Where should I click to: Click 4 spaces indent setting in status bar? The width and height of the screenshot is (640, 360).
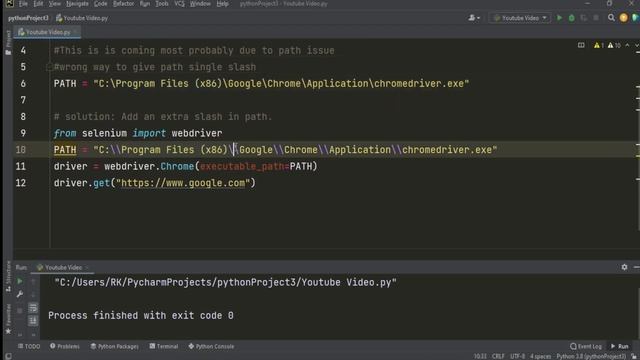(x=540, y=356)
